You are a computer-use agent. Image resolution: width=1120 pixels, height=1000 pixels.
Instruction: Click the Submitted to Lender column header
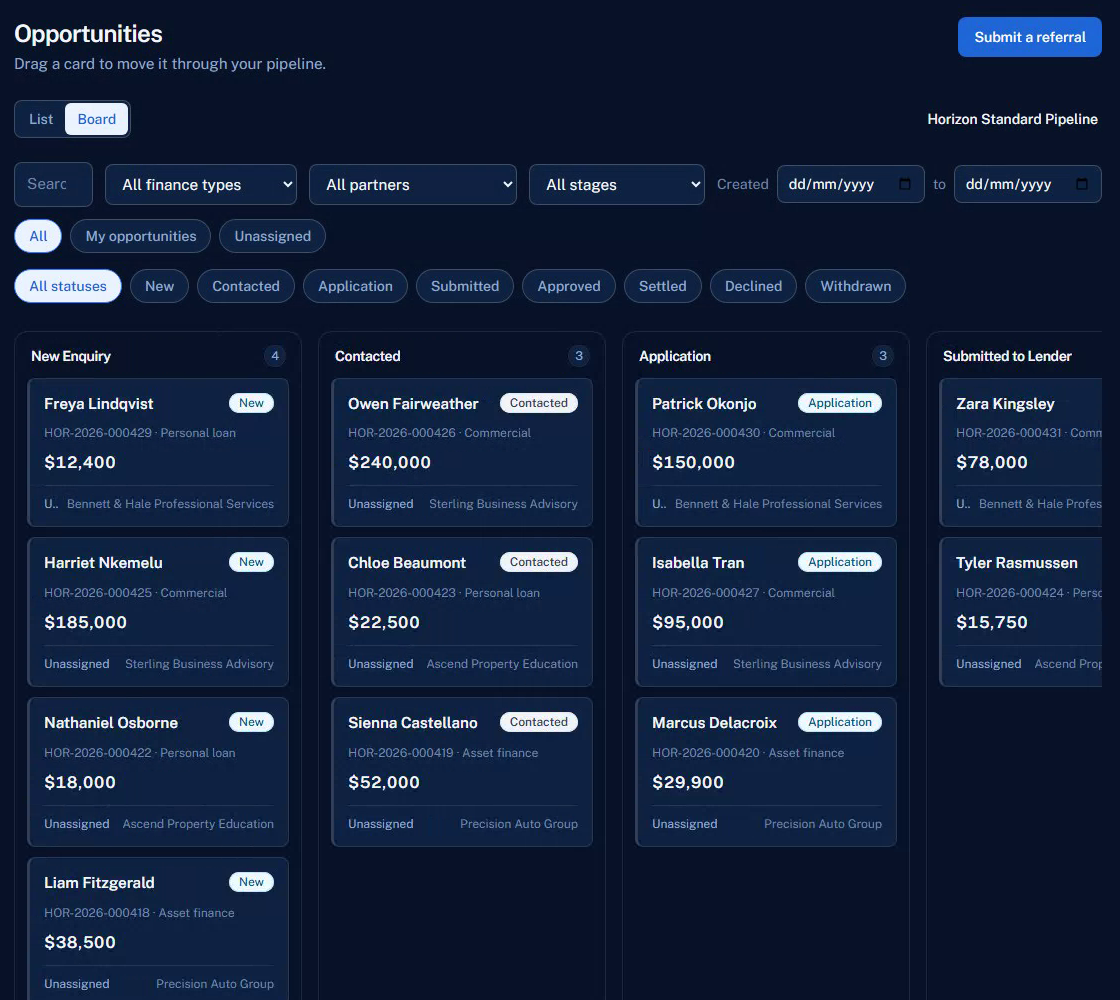coord(1007,356)
